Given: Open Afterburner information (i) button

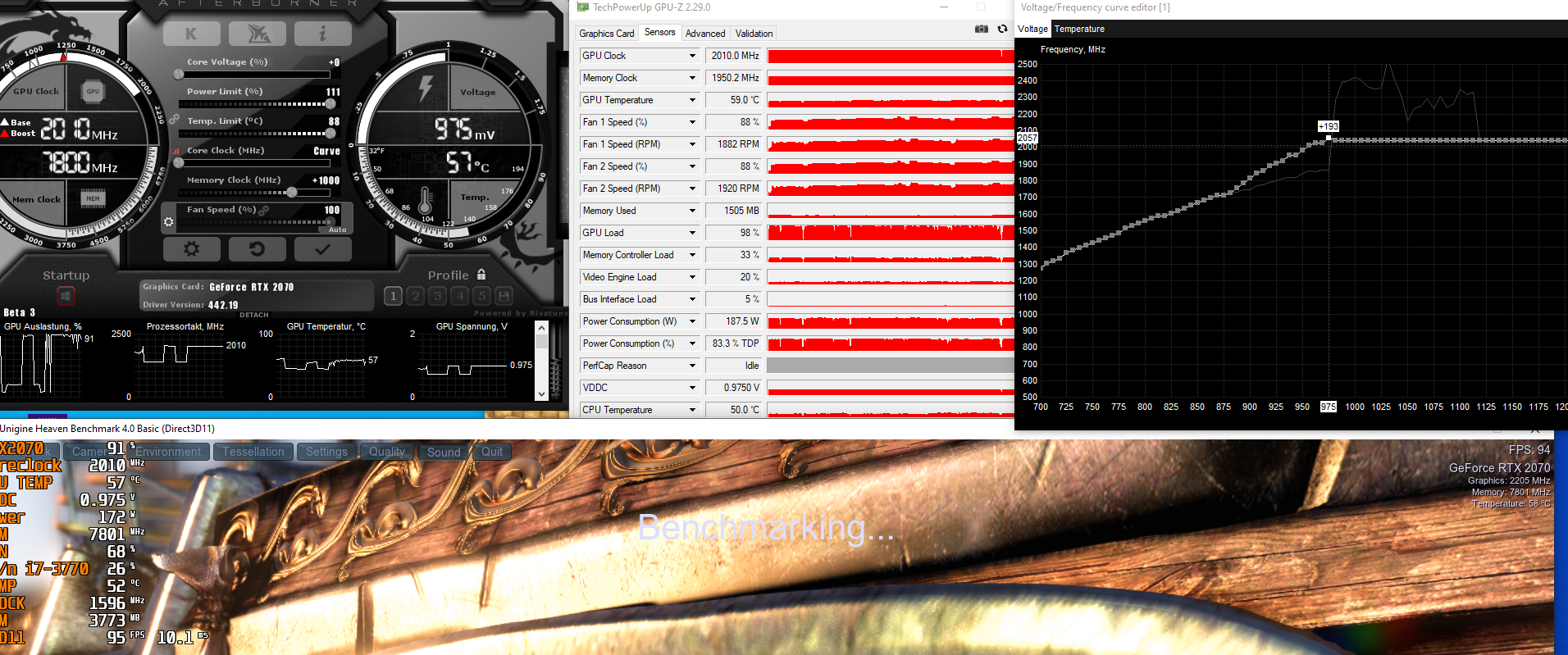Looking at the screenshot, I should click(x=322, y=34).
